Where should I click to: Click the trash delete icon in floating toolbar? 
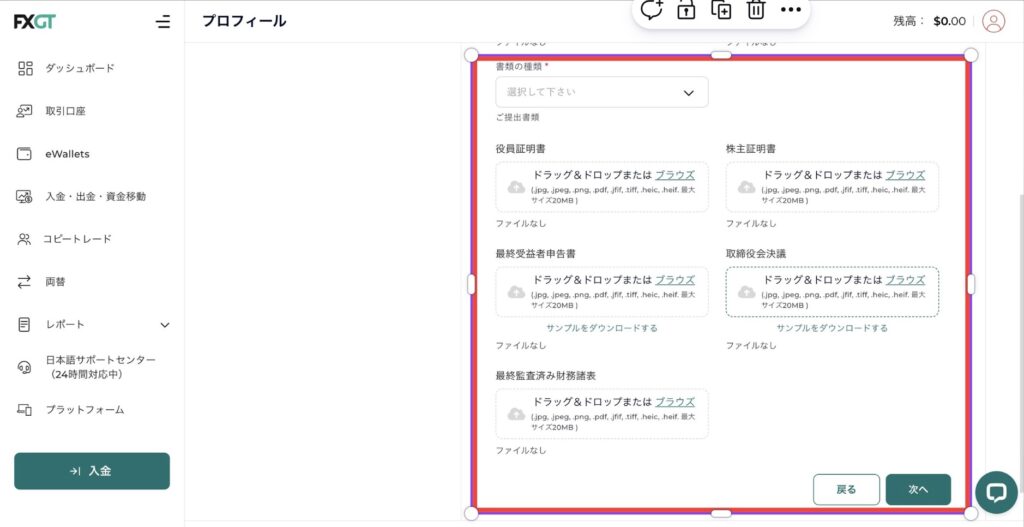[756, 10]
